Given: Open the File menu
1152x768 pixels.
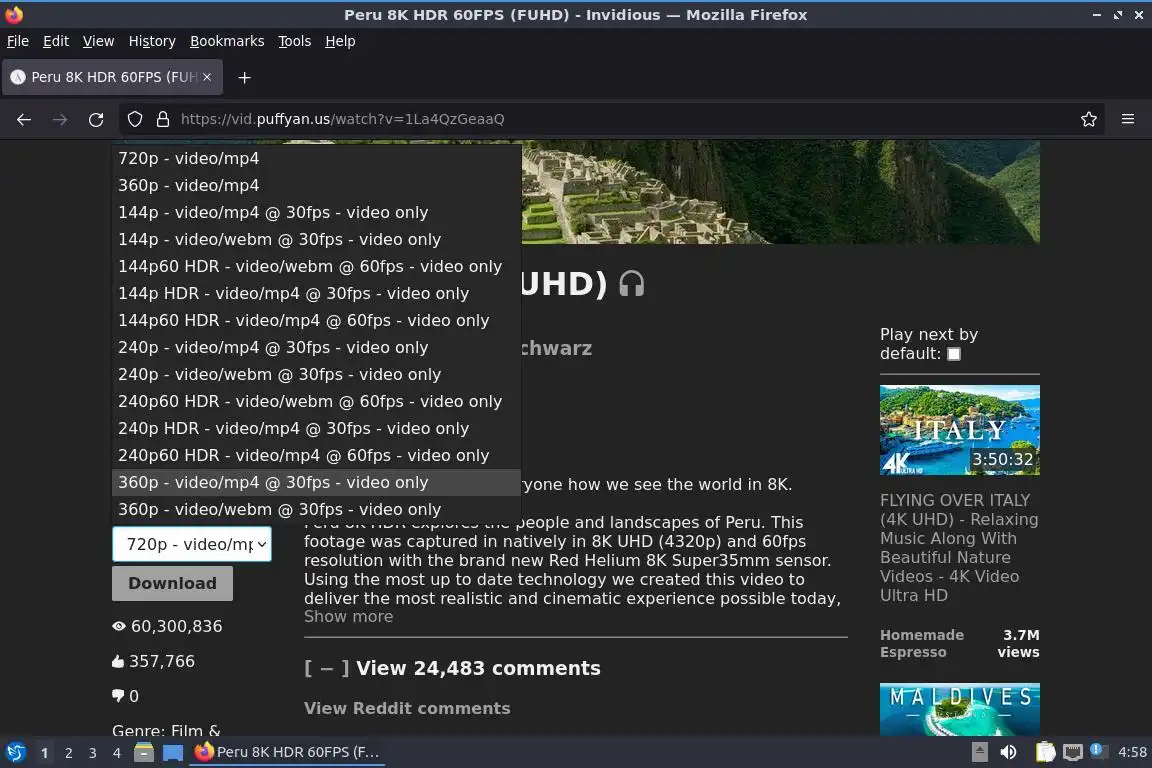Looking at the screenshot, I should point(18,41).
